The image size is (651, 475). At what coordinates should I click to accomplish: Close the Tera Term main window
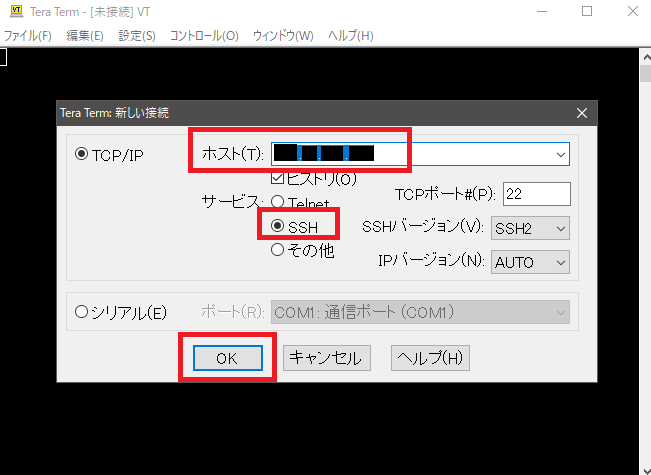tap(633, 12)
